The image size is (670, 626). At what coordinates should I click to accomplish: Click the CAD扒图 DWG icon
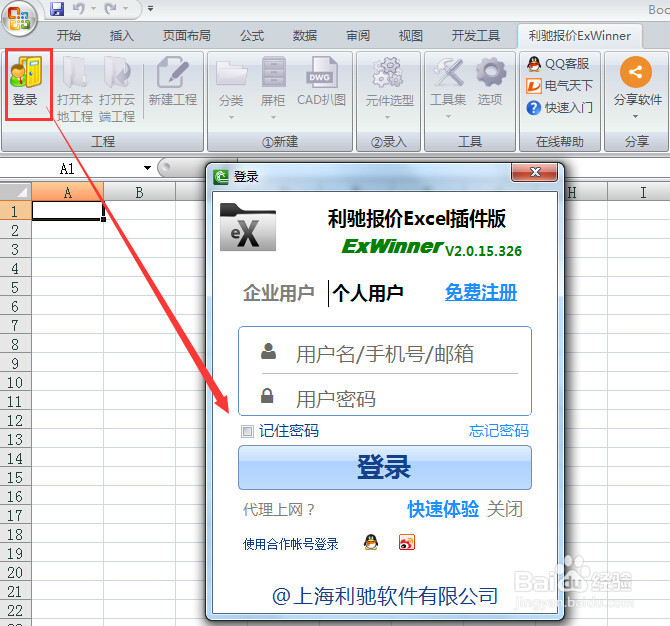(320, 73)
